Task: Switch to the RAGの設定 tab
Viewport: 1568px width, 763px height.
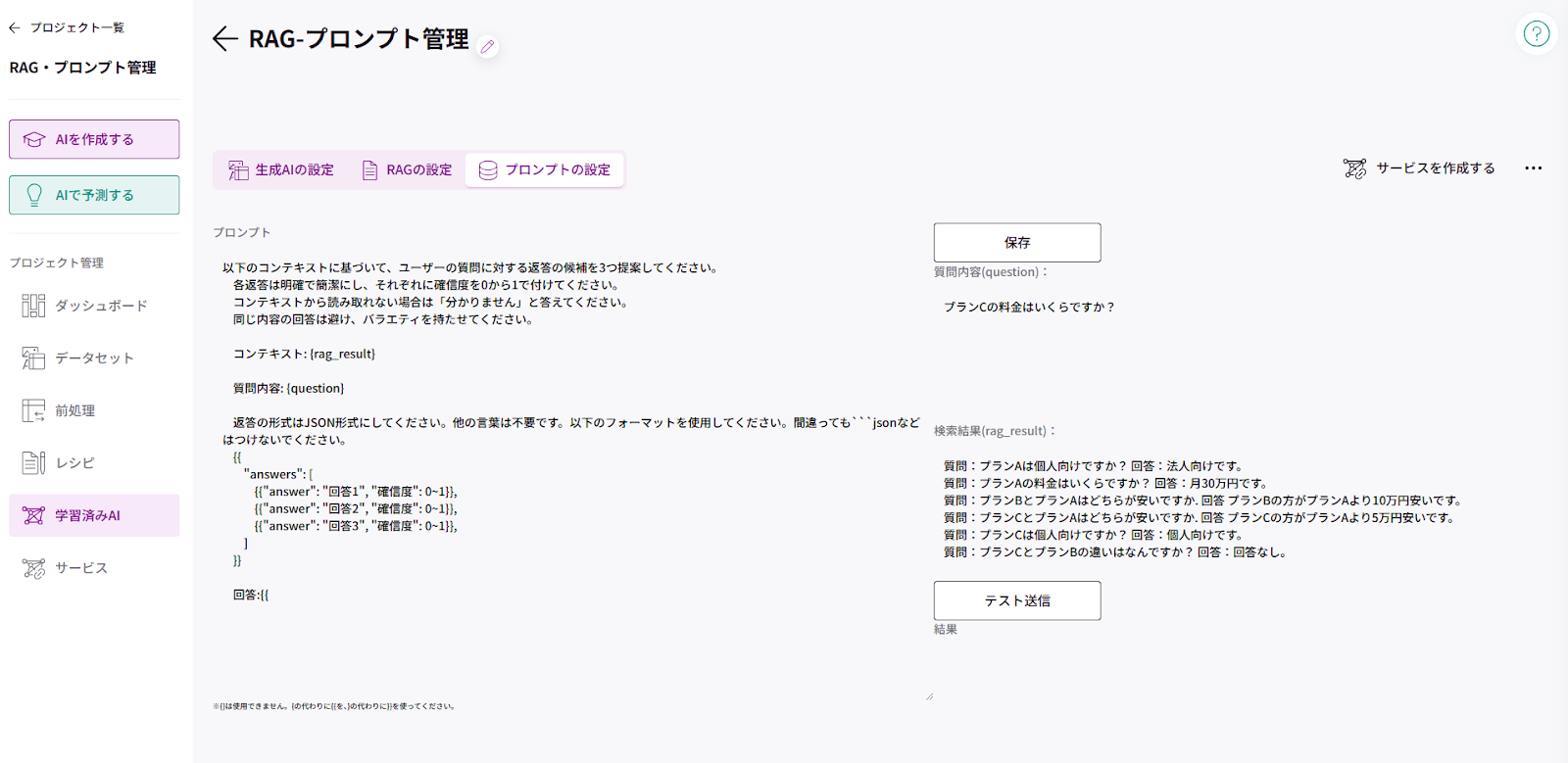Action: point(407,169)
